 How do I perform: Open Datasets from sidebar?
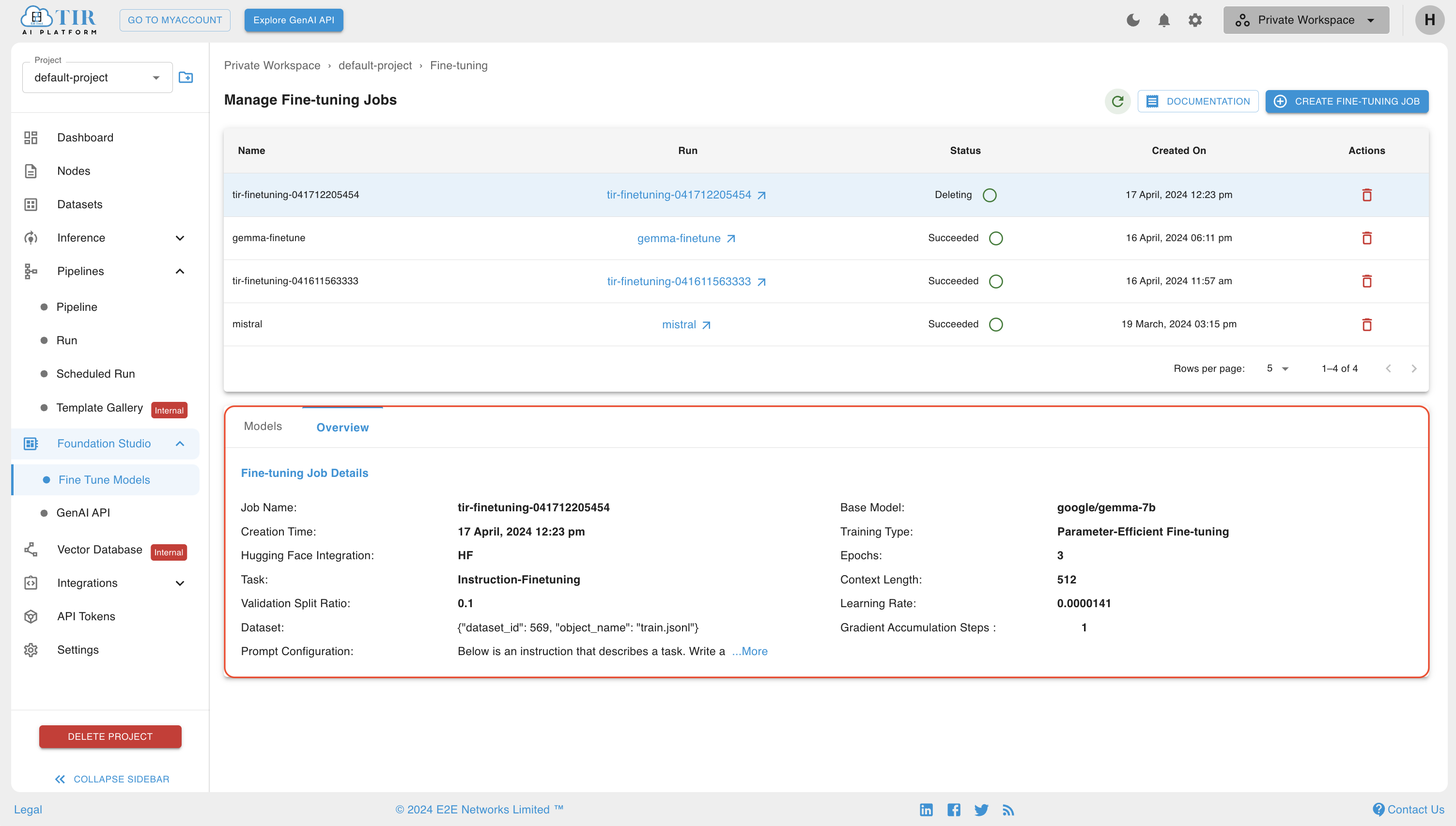point(79,205)
